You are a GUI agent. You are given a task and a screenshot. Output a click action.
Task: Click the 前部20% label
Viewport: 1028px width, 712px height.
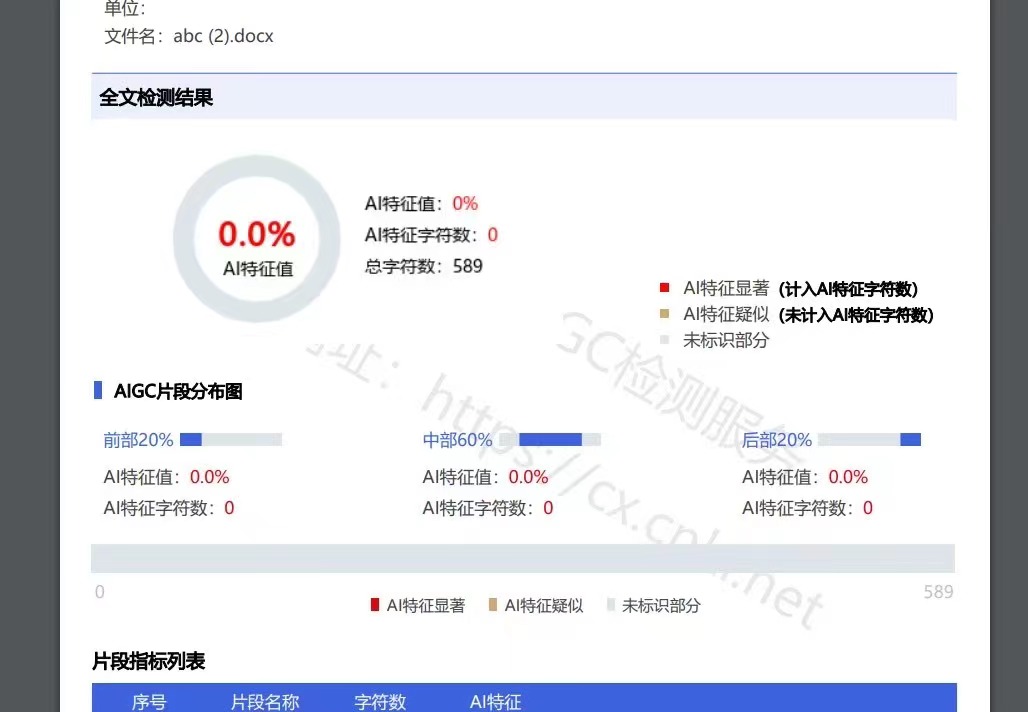tap(138, 439)
